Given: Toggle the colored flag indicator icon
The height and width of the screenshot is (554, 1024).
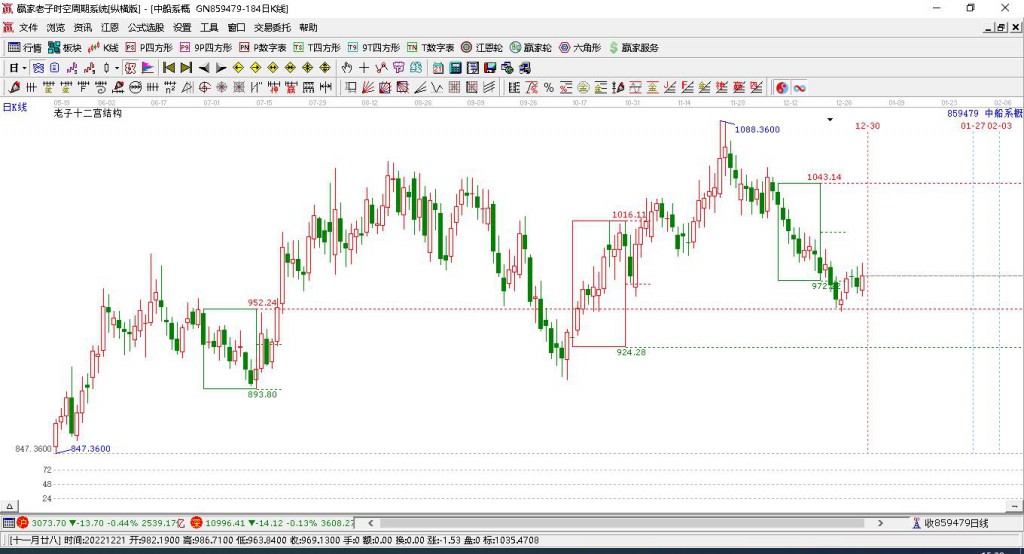Looking at the screenshot, I should (148, 68).
